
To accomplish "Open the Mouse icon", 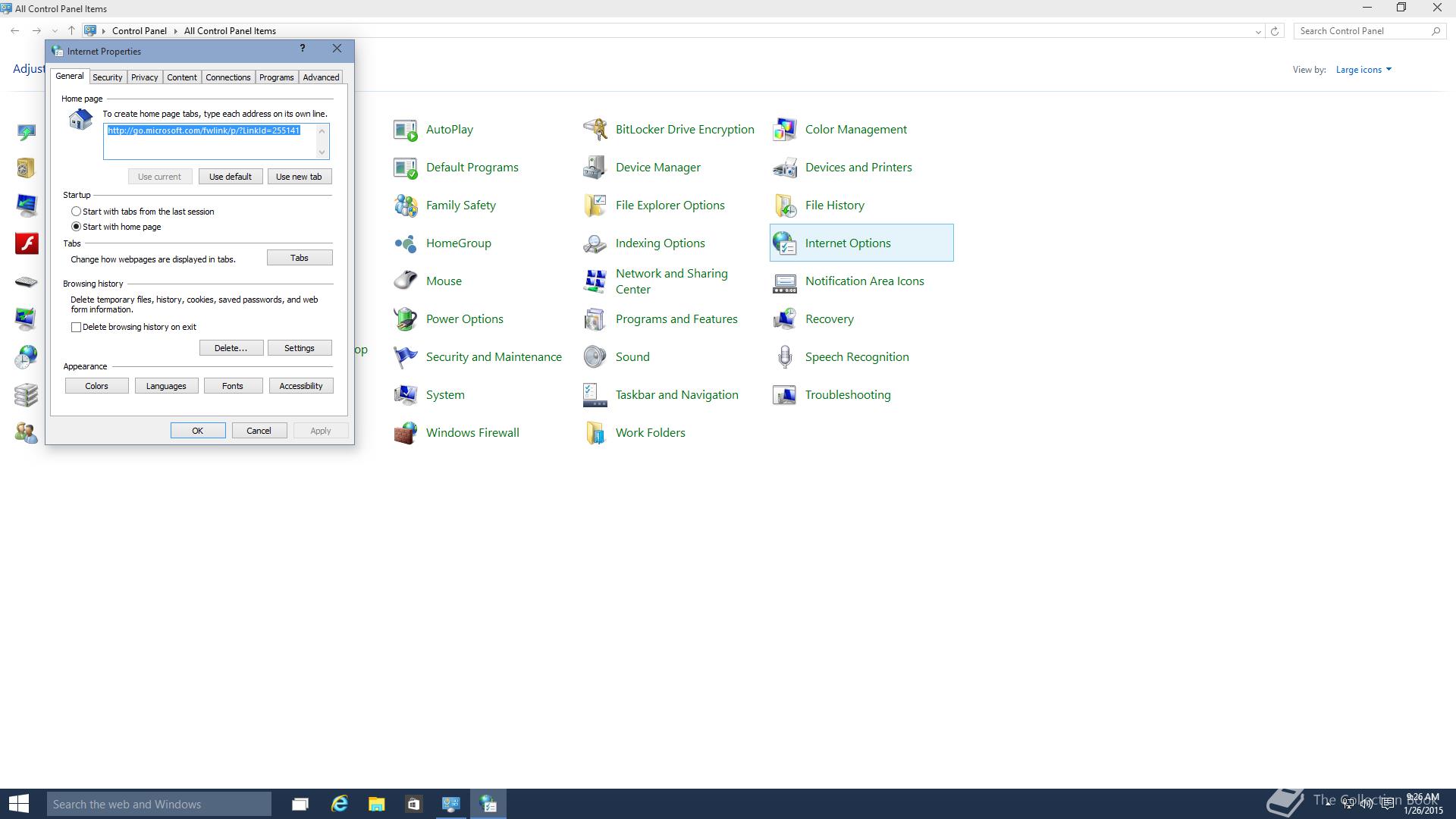I will pyautogui.click(x=406, y=281).
